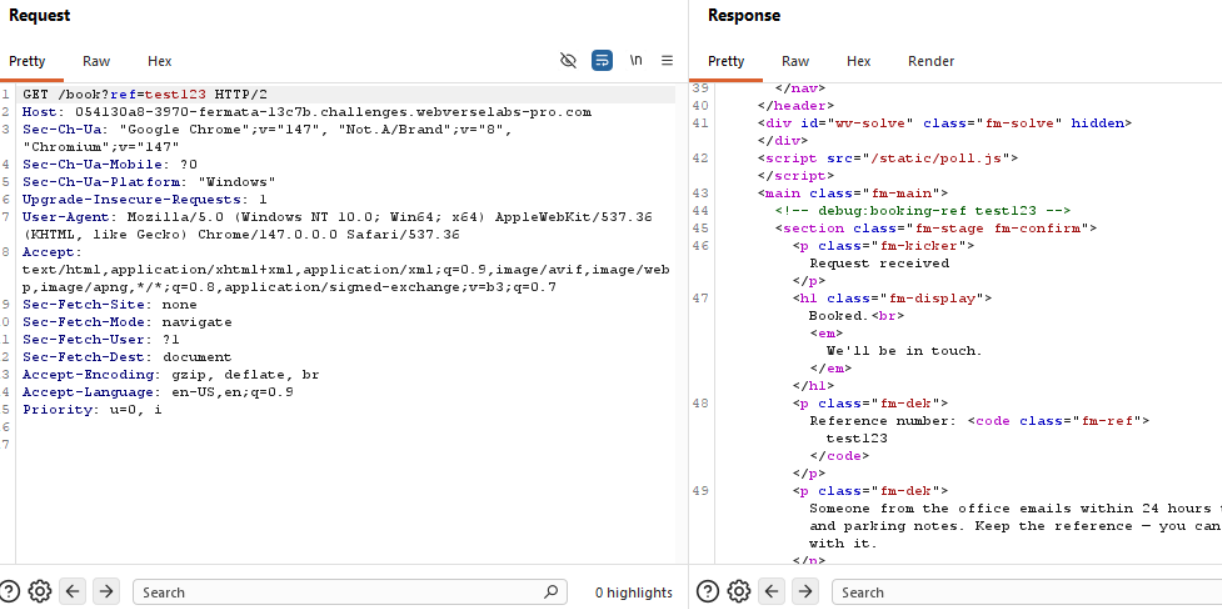This screenshot has height=609, width=1222.
Task: Click the crossed-out eye icon in Request toolbar
Action: point(568,61)
